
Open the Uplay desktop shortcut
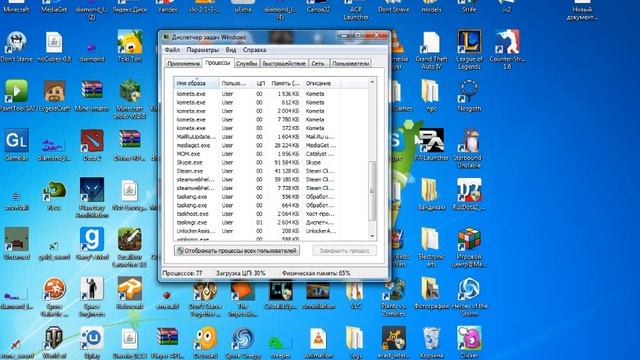point(92,342)
